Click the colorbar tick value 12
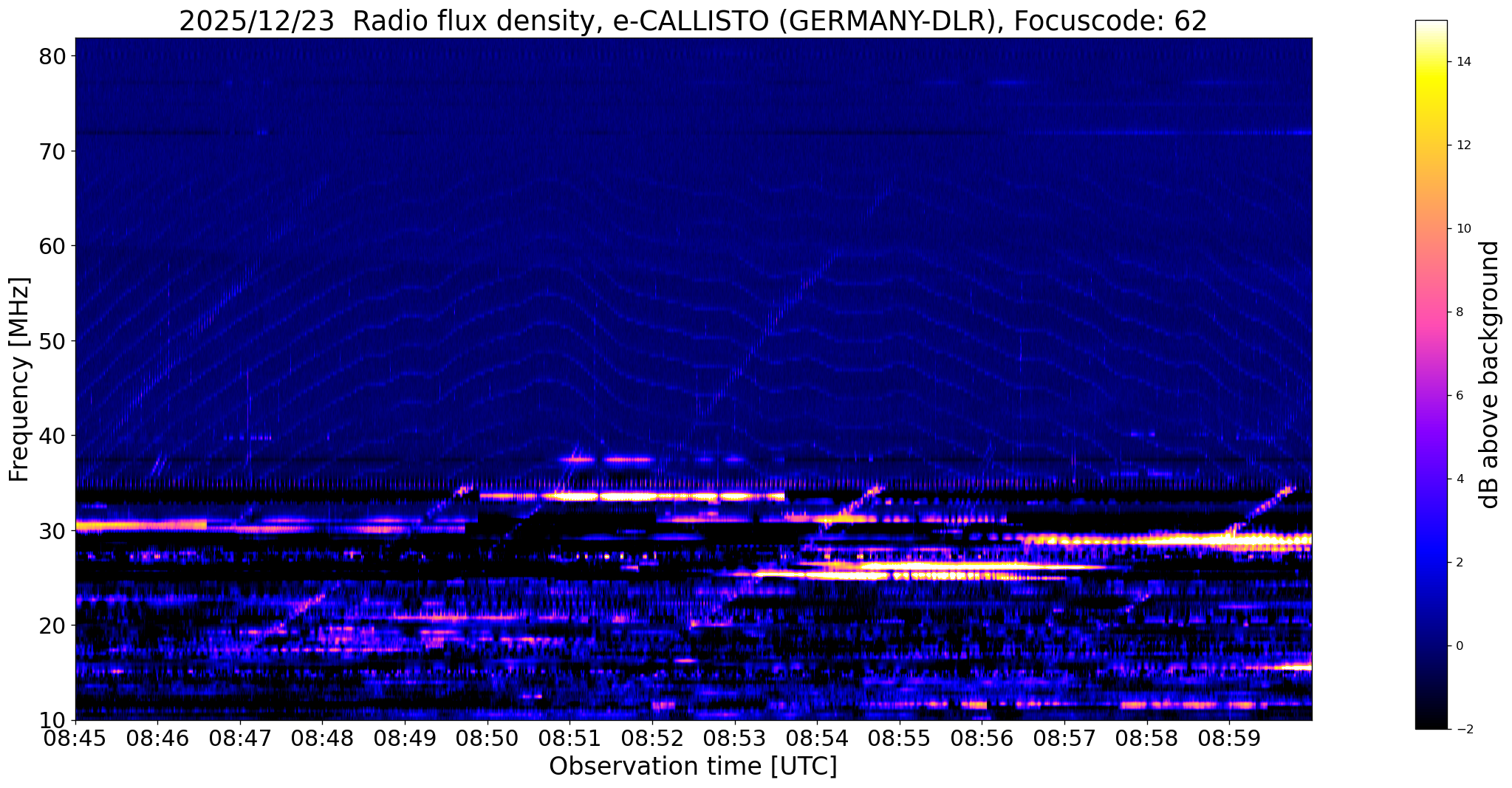The height and width of the screenshot is (788, 1512). point(1463,145)
